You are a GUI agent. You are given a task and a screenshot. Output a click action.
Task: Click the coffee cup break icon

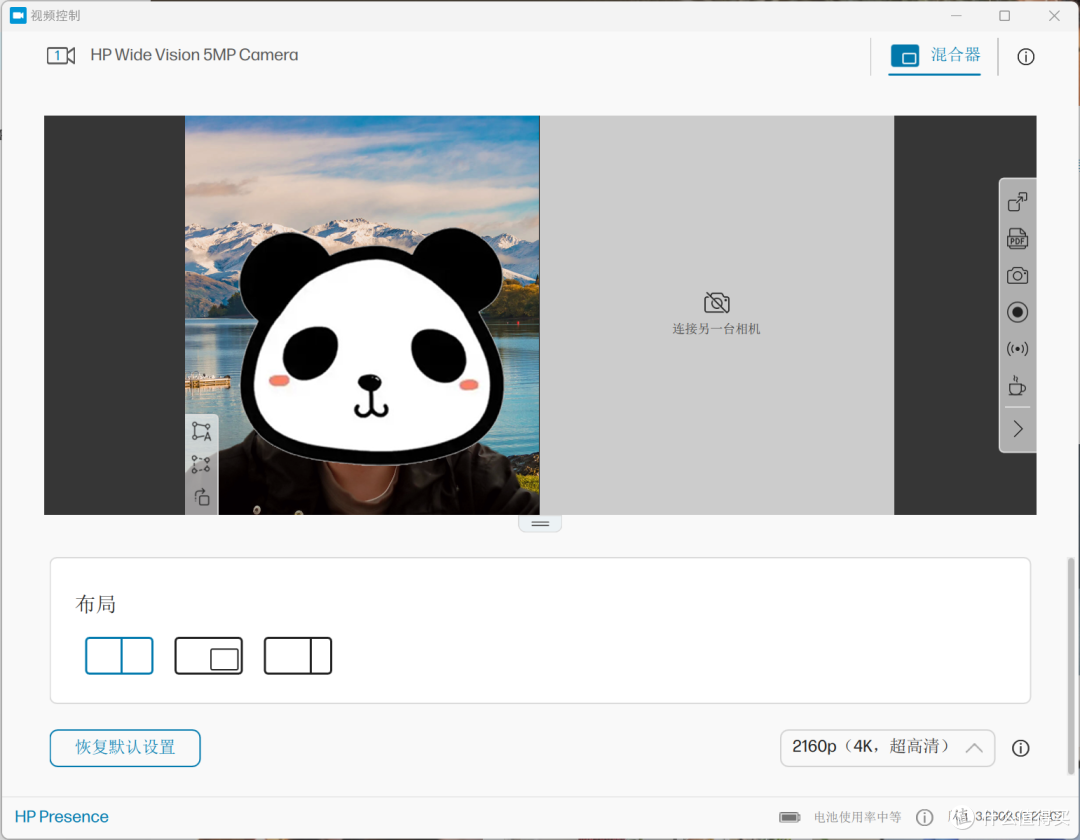click(1017, 386)
